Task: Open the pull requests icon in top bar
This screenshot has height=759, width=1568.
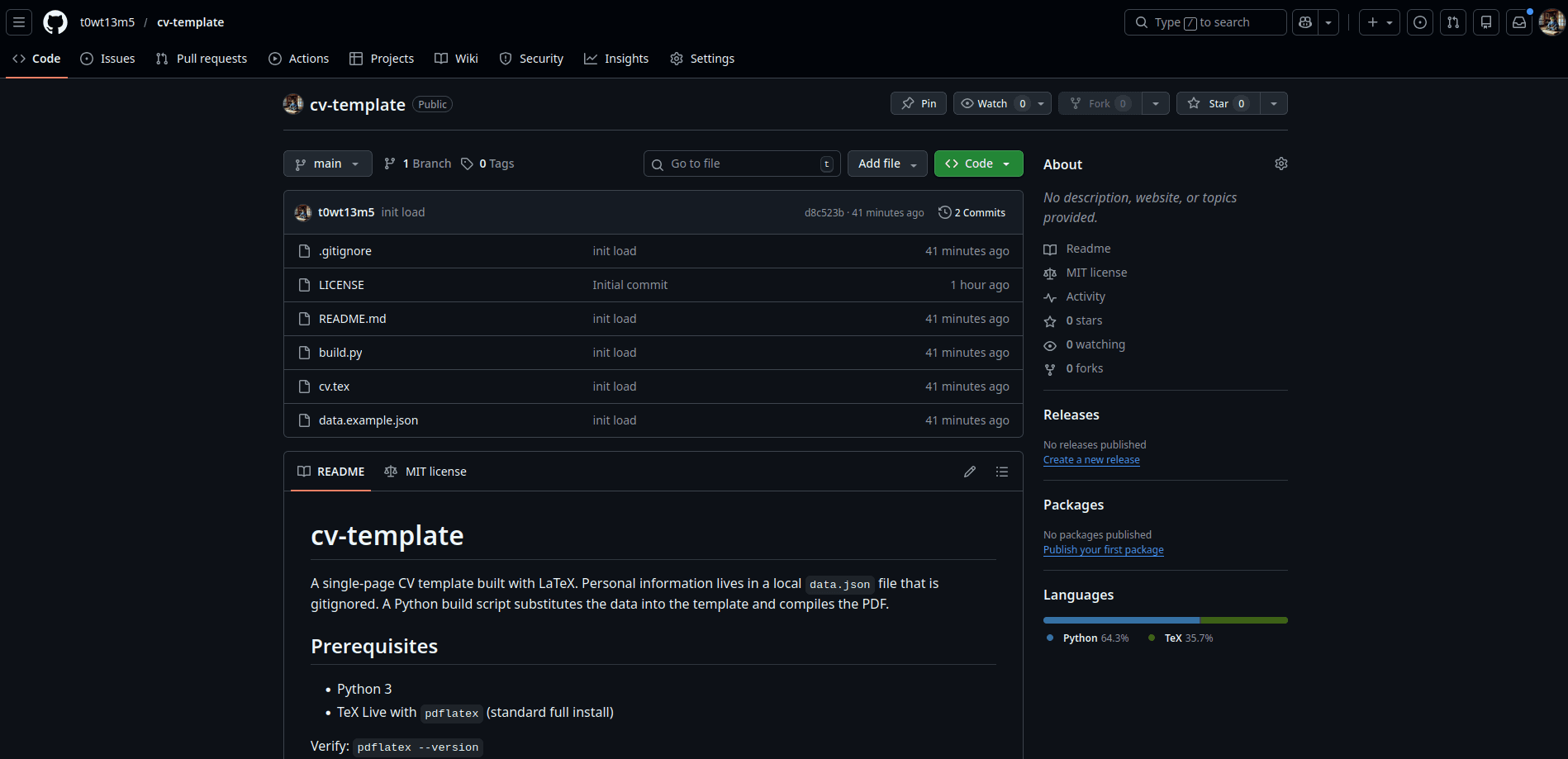Action: pos(1452,22)
